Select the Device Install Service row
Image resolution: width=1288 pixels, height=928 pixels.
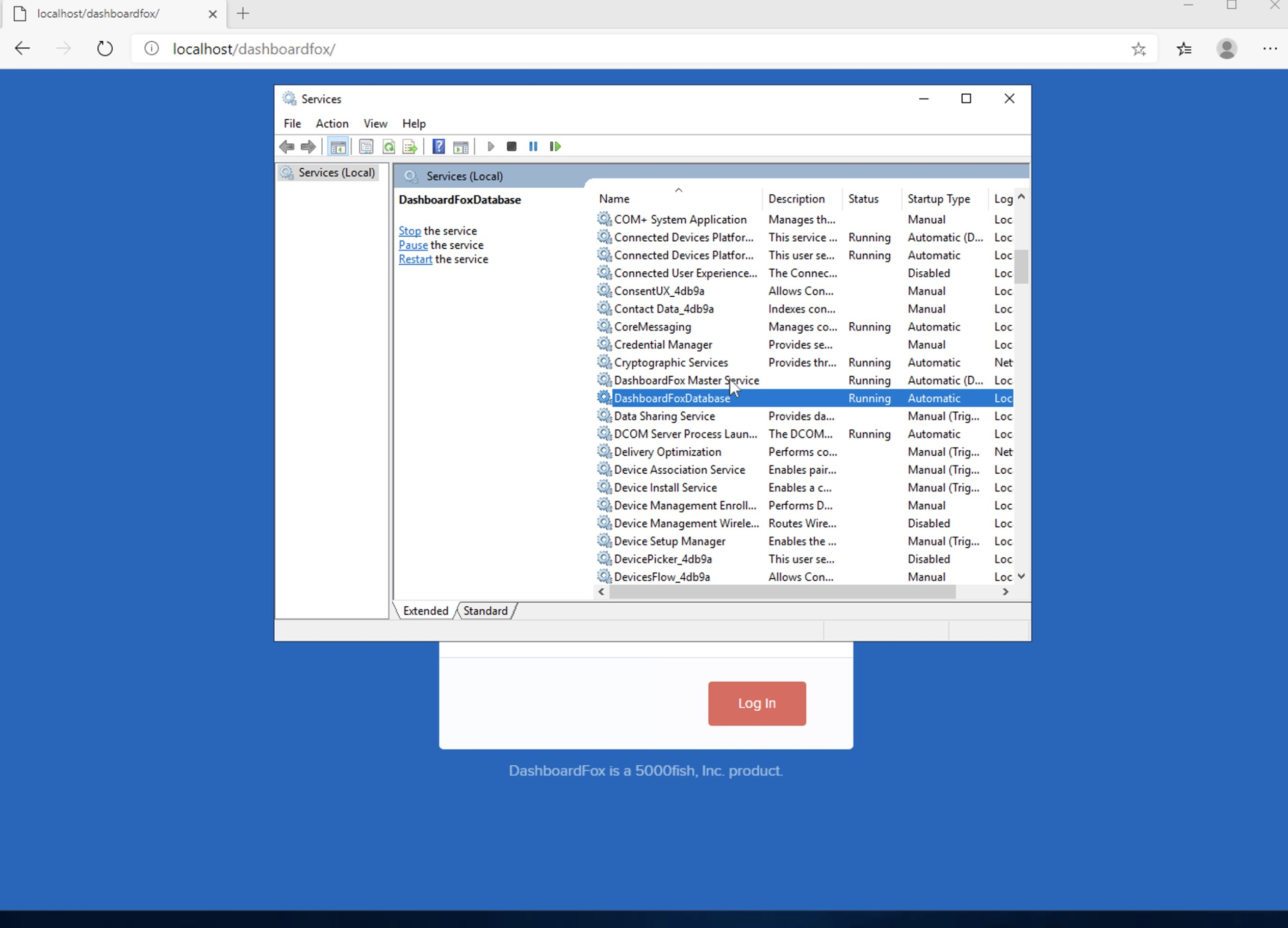804,488
